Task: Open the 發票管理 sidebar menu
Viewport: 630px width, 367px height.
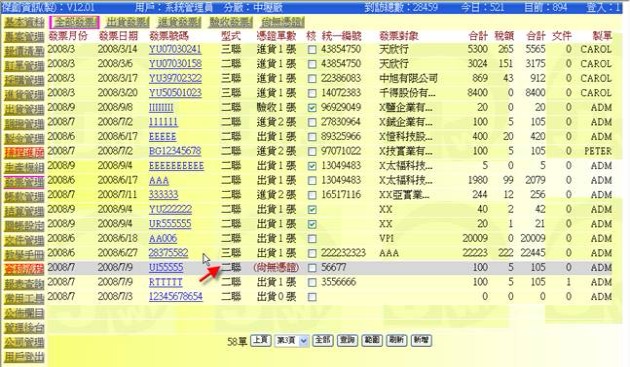Action: pos(24,182)
